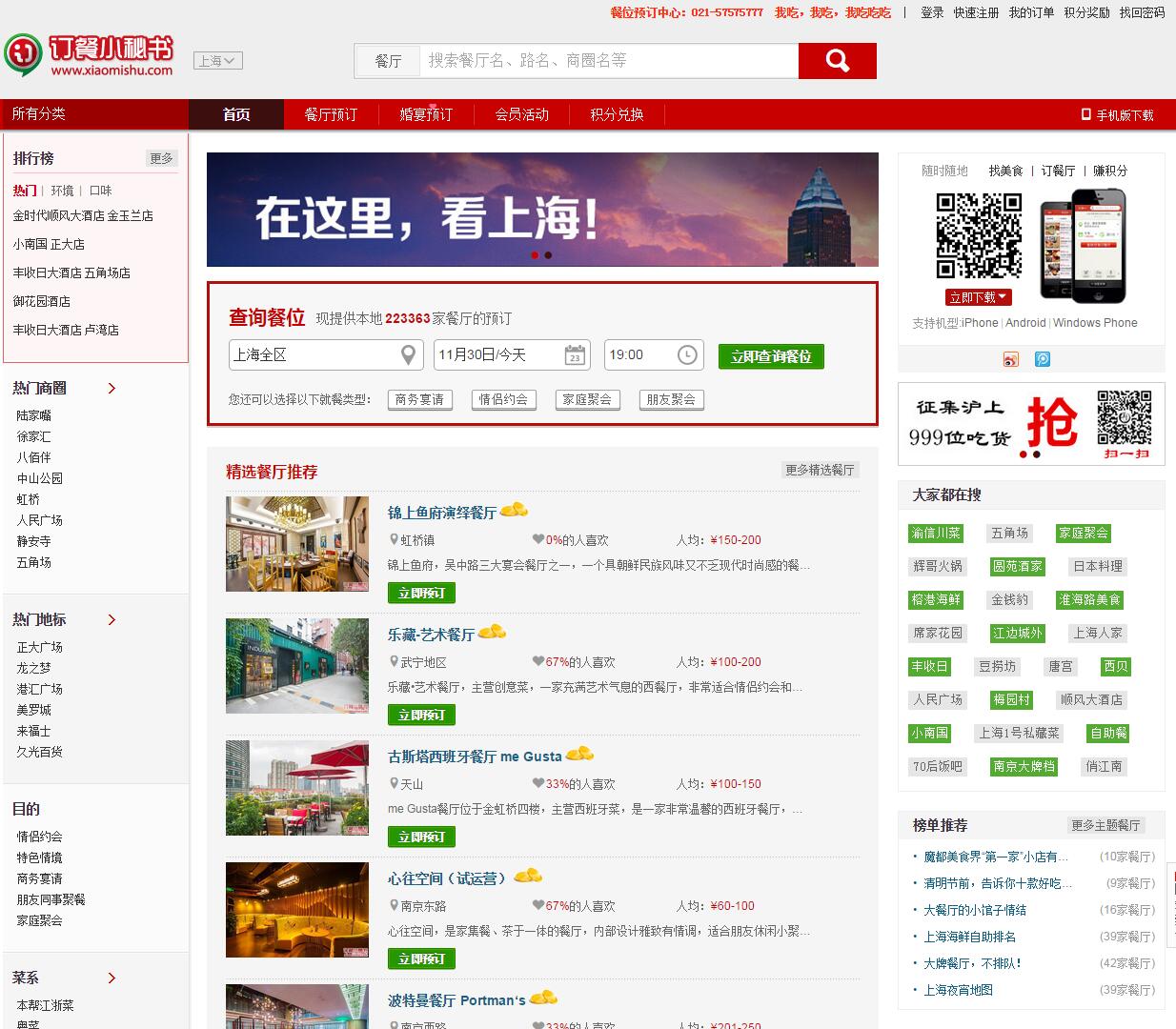Click the 立即下载 dropdown button
1176x1029 pixels.
coord(978,297)
